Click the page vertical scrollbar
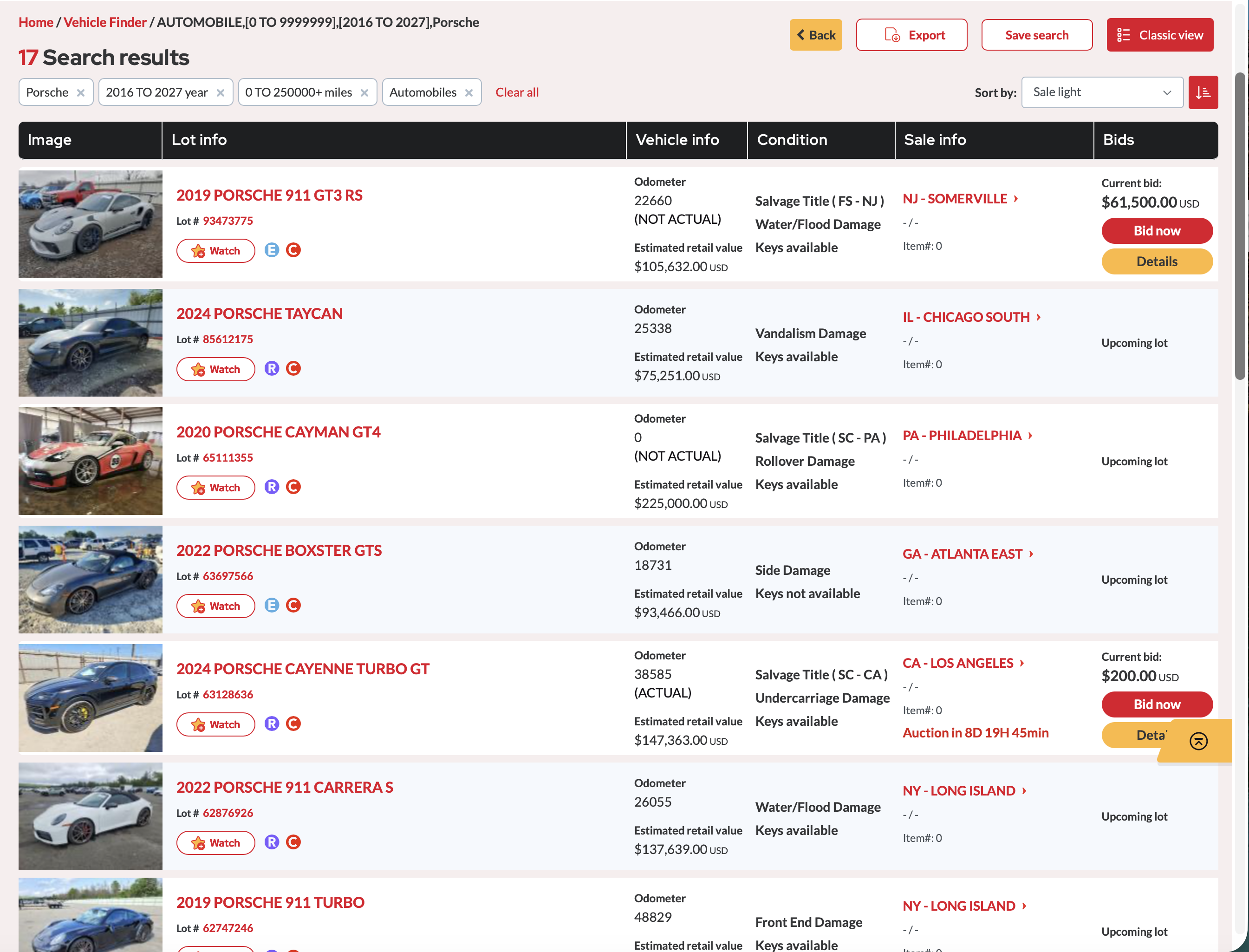 [1241, 227]
